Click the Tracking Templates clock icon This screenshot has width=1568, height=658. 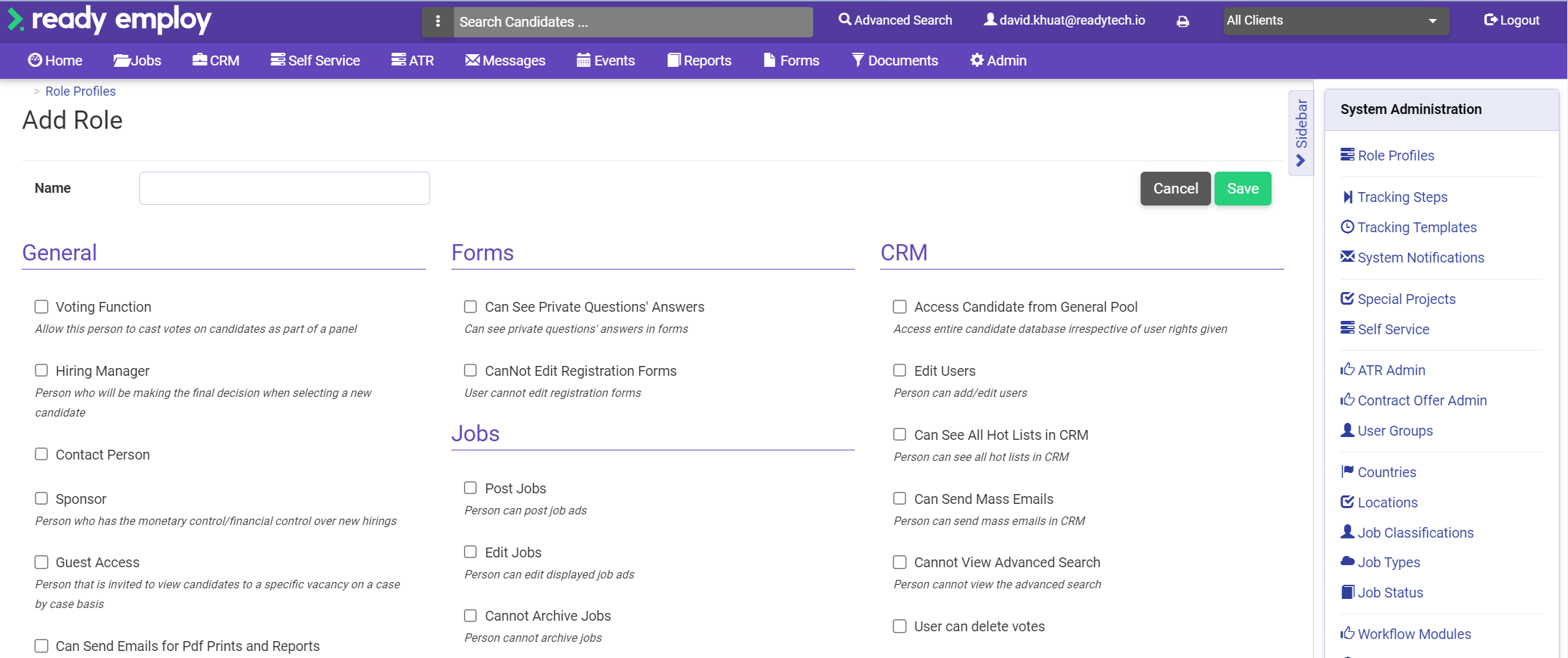coord(1347,227)
